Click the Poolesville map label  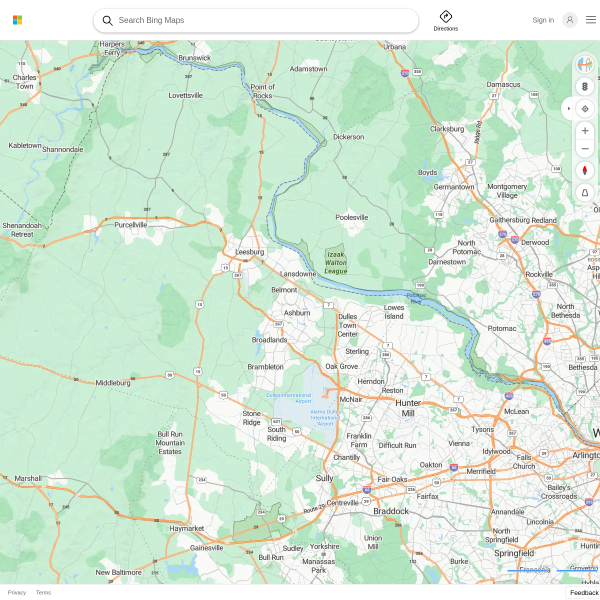pos(352,217)
